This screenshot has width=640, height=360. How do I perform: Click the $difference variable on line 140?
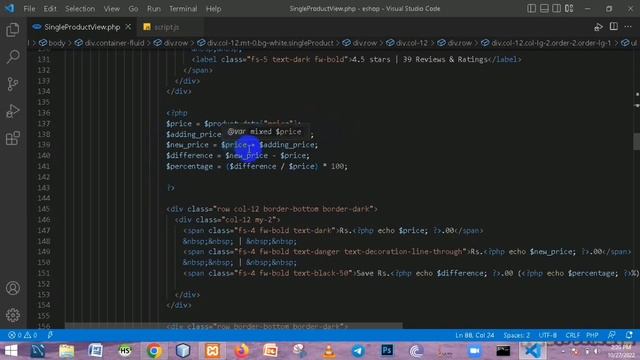(x=189, y=156)
